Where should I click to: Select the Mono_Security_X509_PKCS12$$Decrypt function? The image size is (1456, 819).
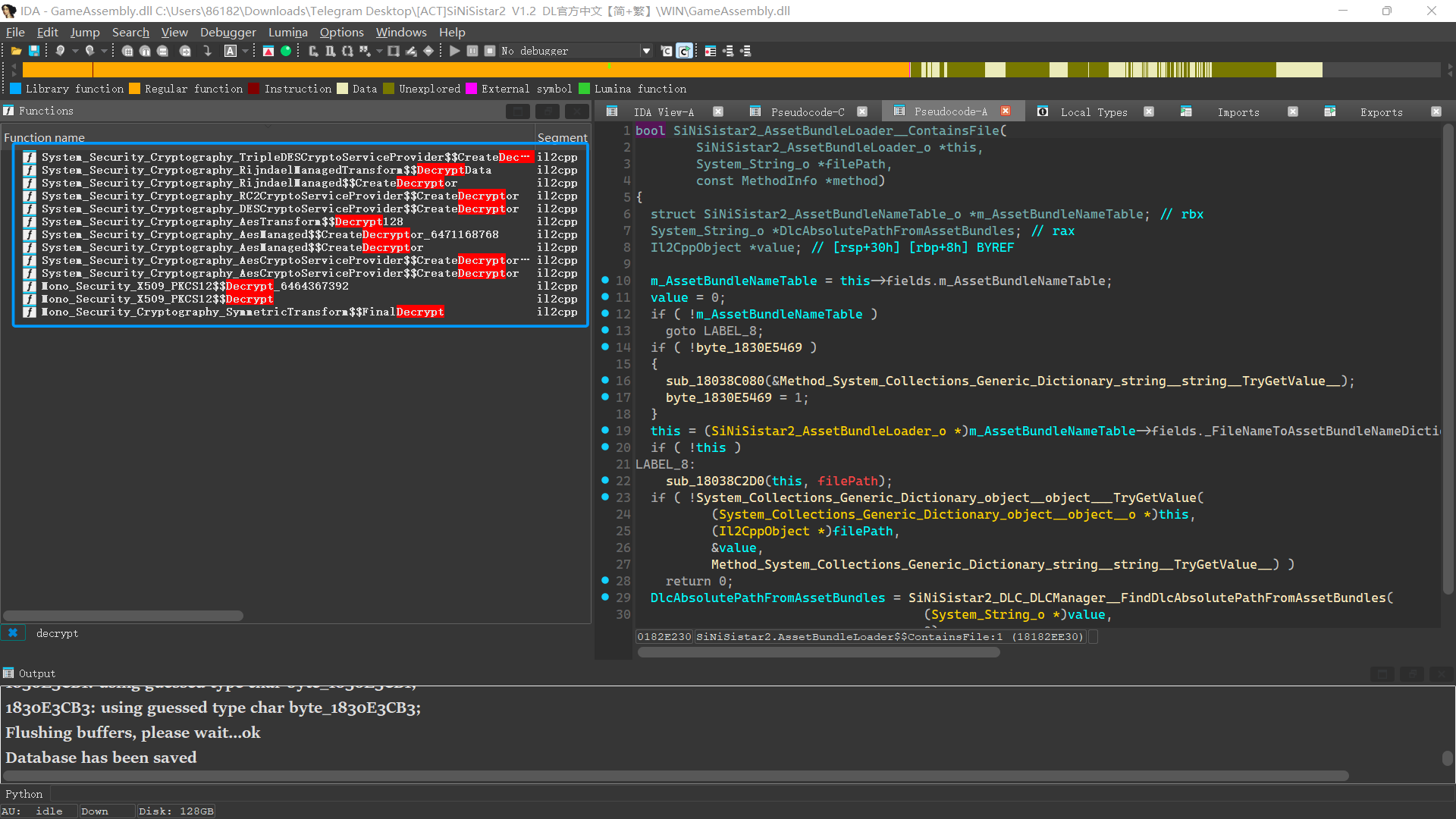[158, 299]
